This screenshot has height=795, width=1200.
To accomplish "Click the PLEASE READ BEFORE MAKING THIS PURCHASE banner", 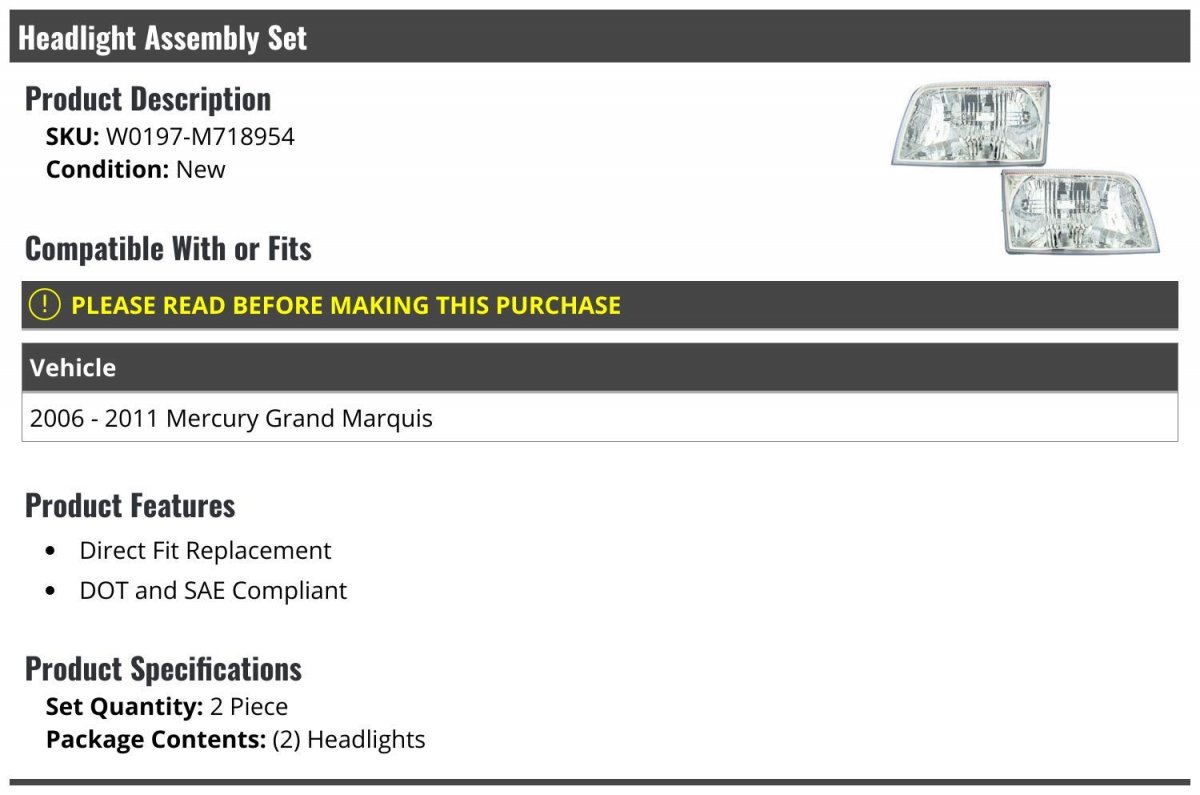I will click(x=600, y=305).
